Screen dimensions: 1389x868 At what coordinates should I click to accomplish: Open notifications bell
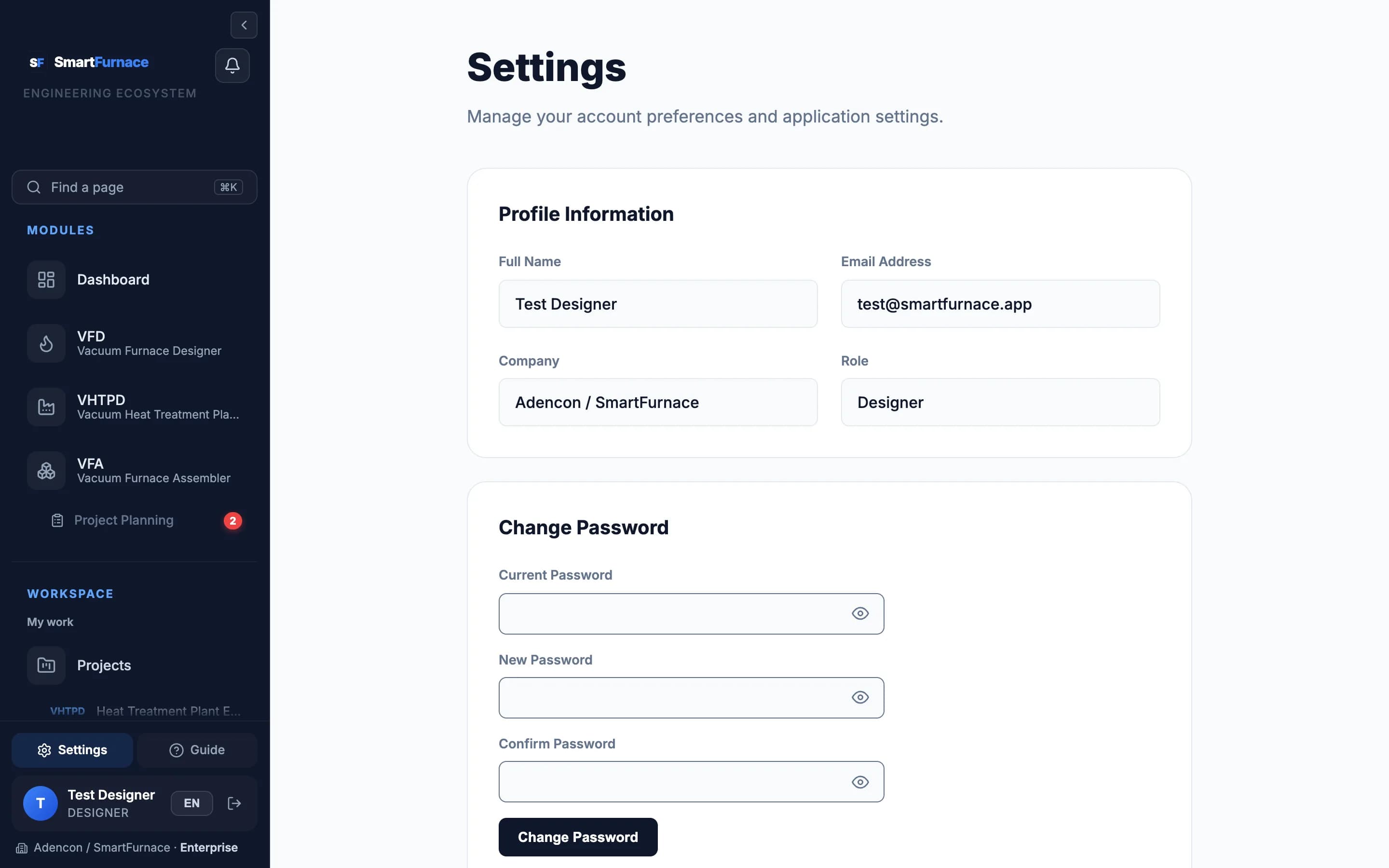point(232,66)
